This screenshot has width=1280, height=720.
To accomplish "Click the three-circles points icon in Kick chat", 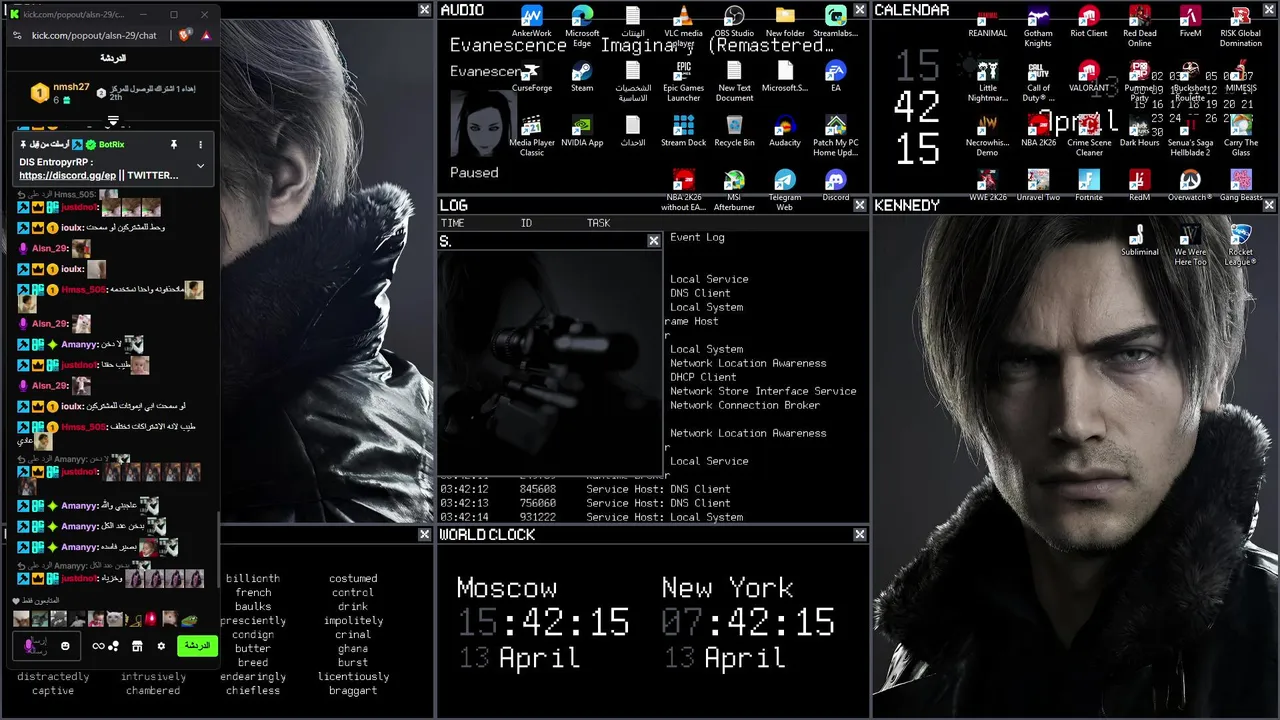I will [113, 646].
